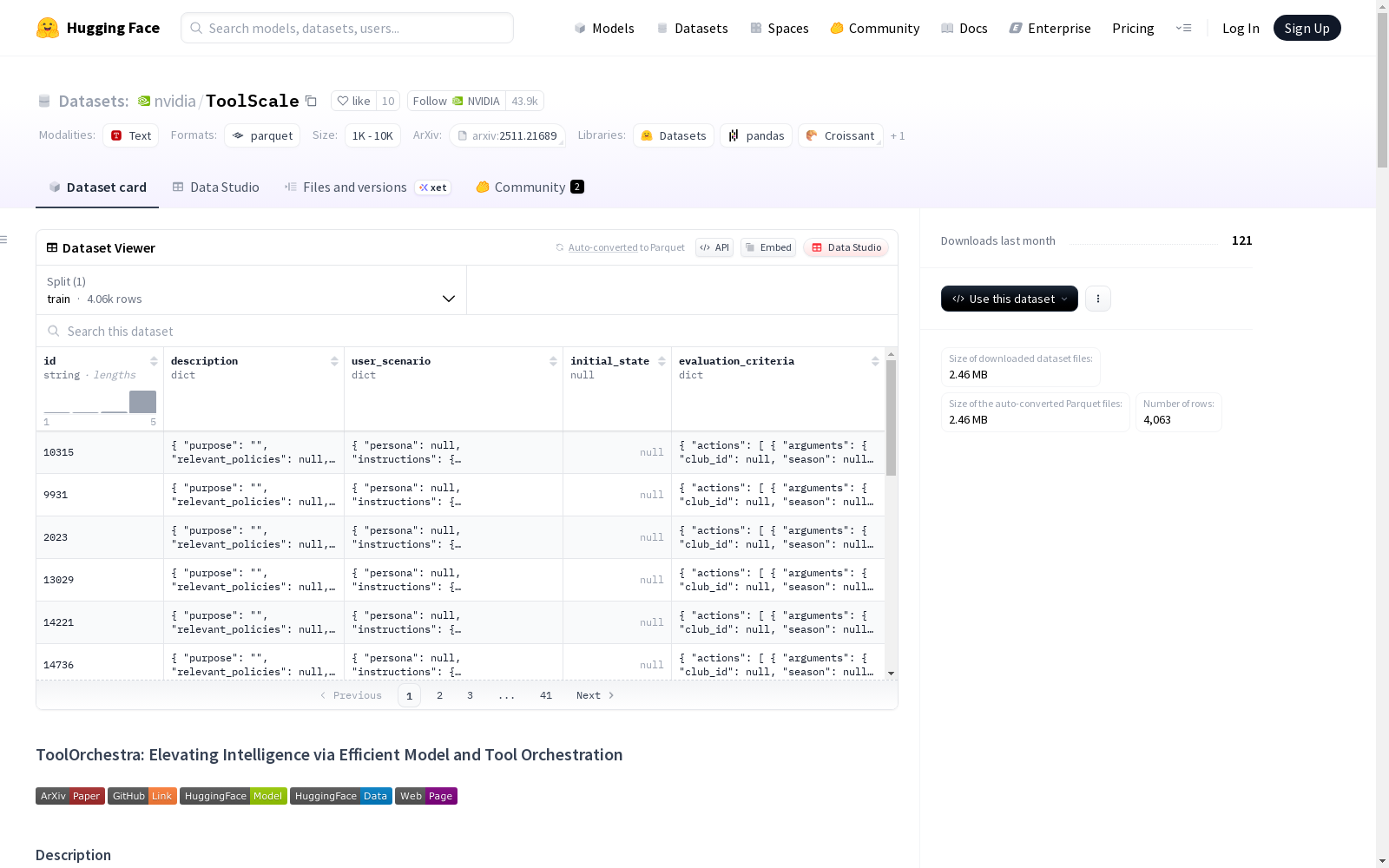The image size is (1389, 868).
Task: Switch to the Dataset card tab
Action: [x=97, y=187]
